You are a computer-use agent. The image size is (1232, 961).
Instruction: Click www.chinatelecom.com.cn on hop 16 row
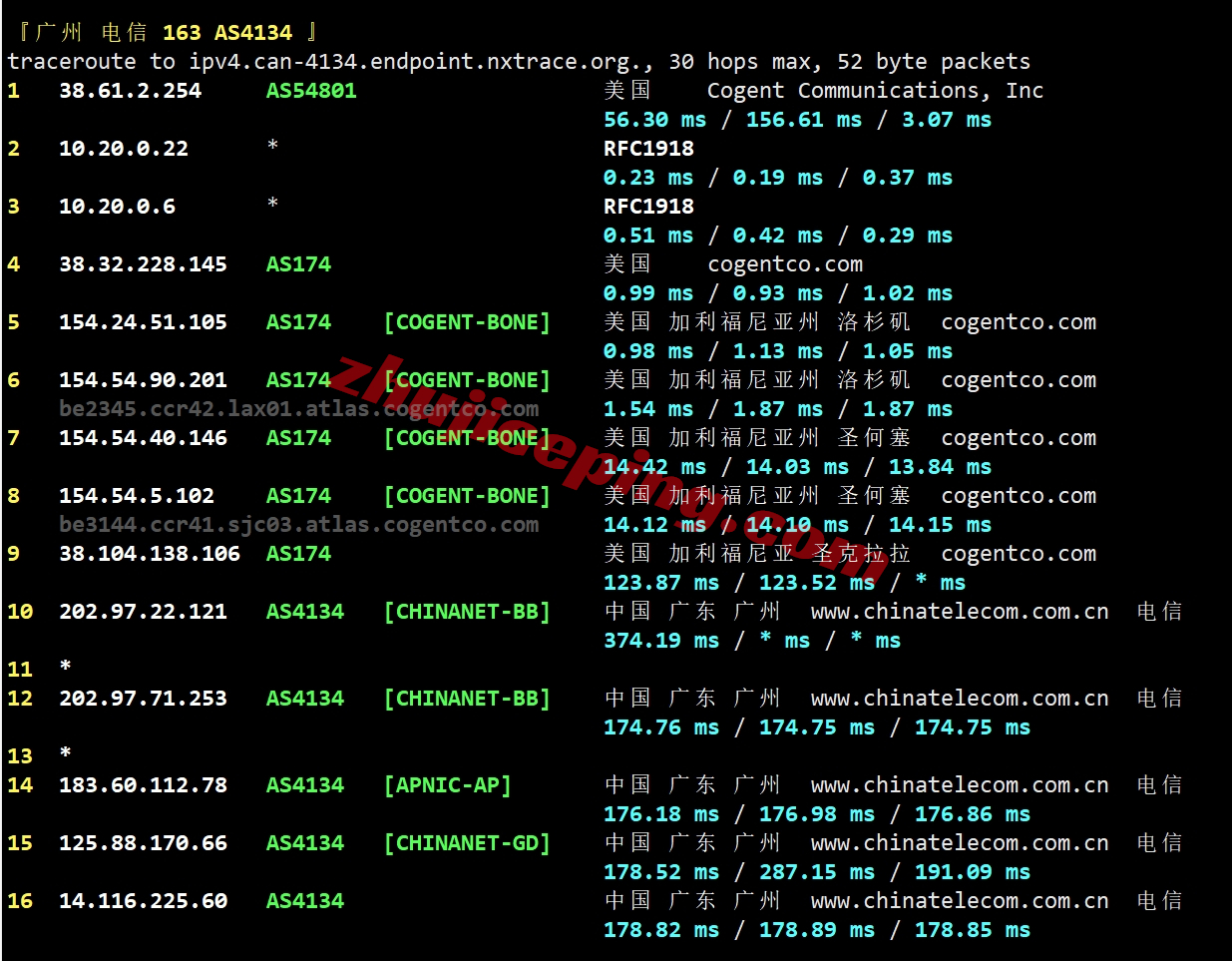click(960, 901)
